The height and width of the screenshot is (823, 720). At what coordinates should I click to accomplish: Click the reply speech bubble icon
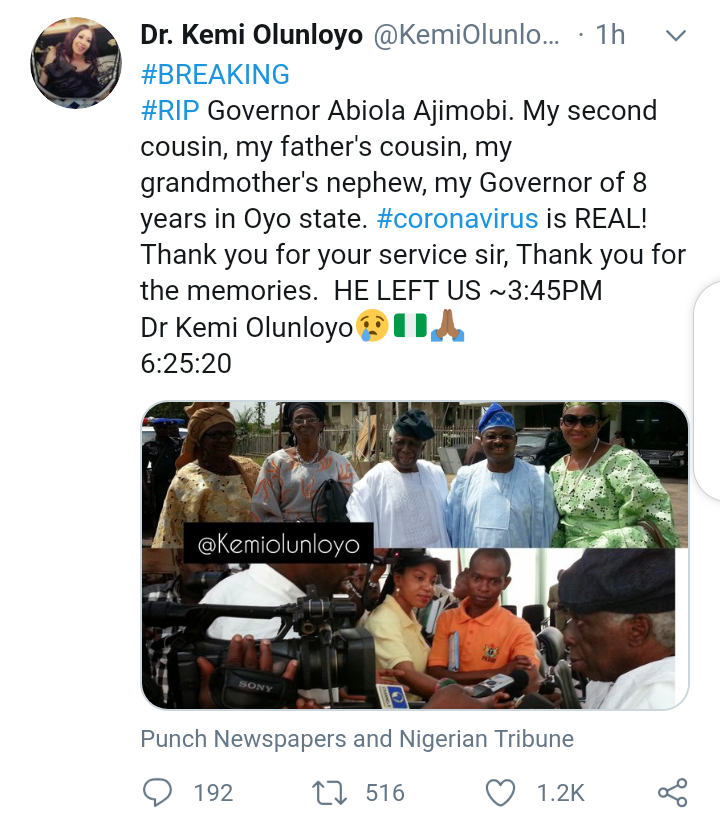click(158, 793)
